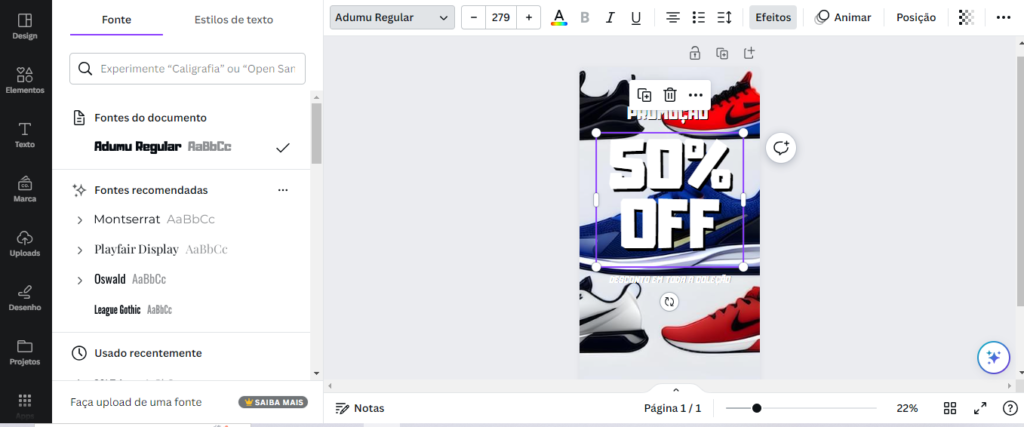1024x427 pixels.
Task: Select the Fonte tab
Action: pos(116,20)
